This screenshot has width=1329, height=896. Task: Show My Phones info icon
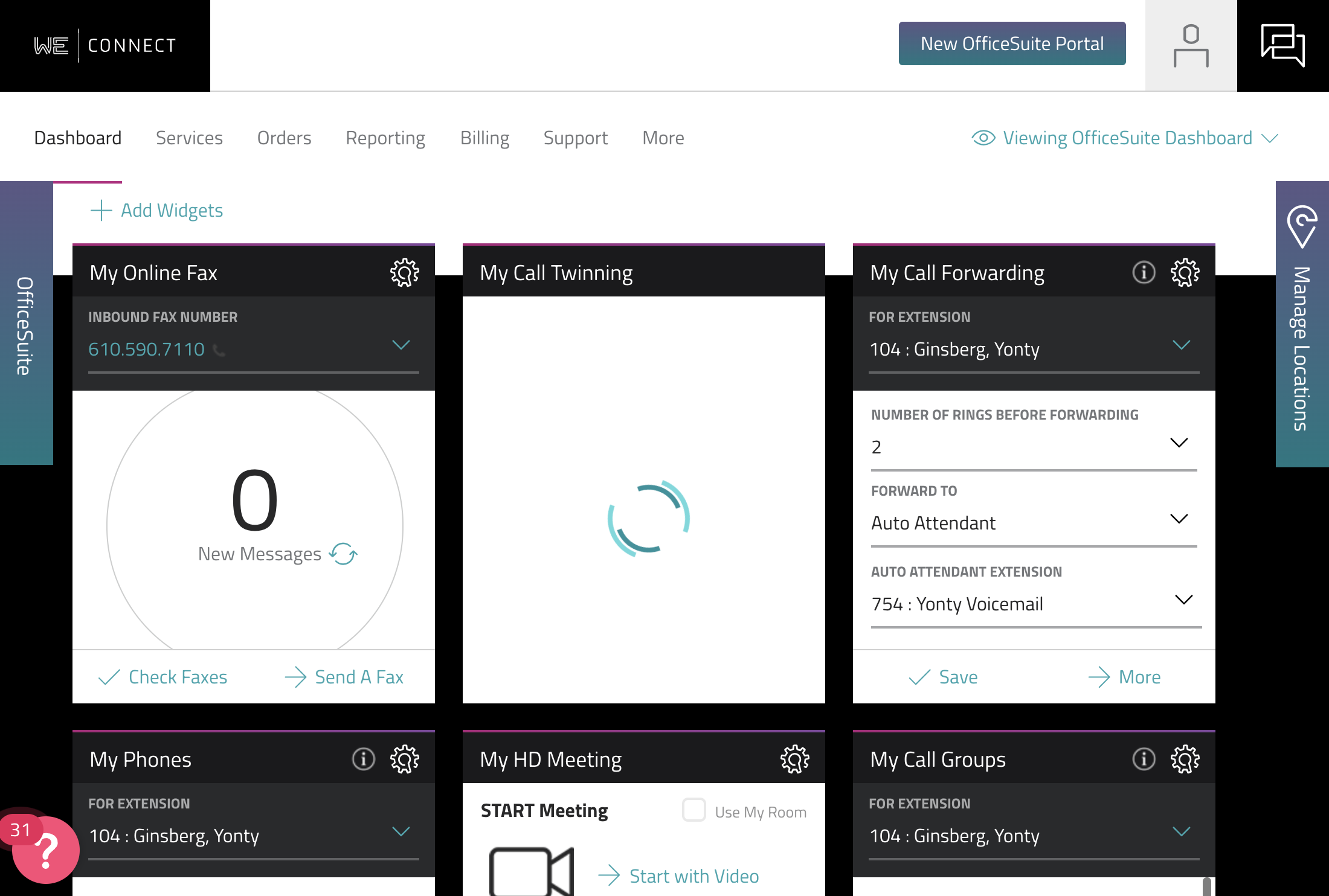(363, 759)
